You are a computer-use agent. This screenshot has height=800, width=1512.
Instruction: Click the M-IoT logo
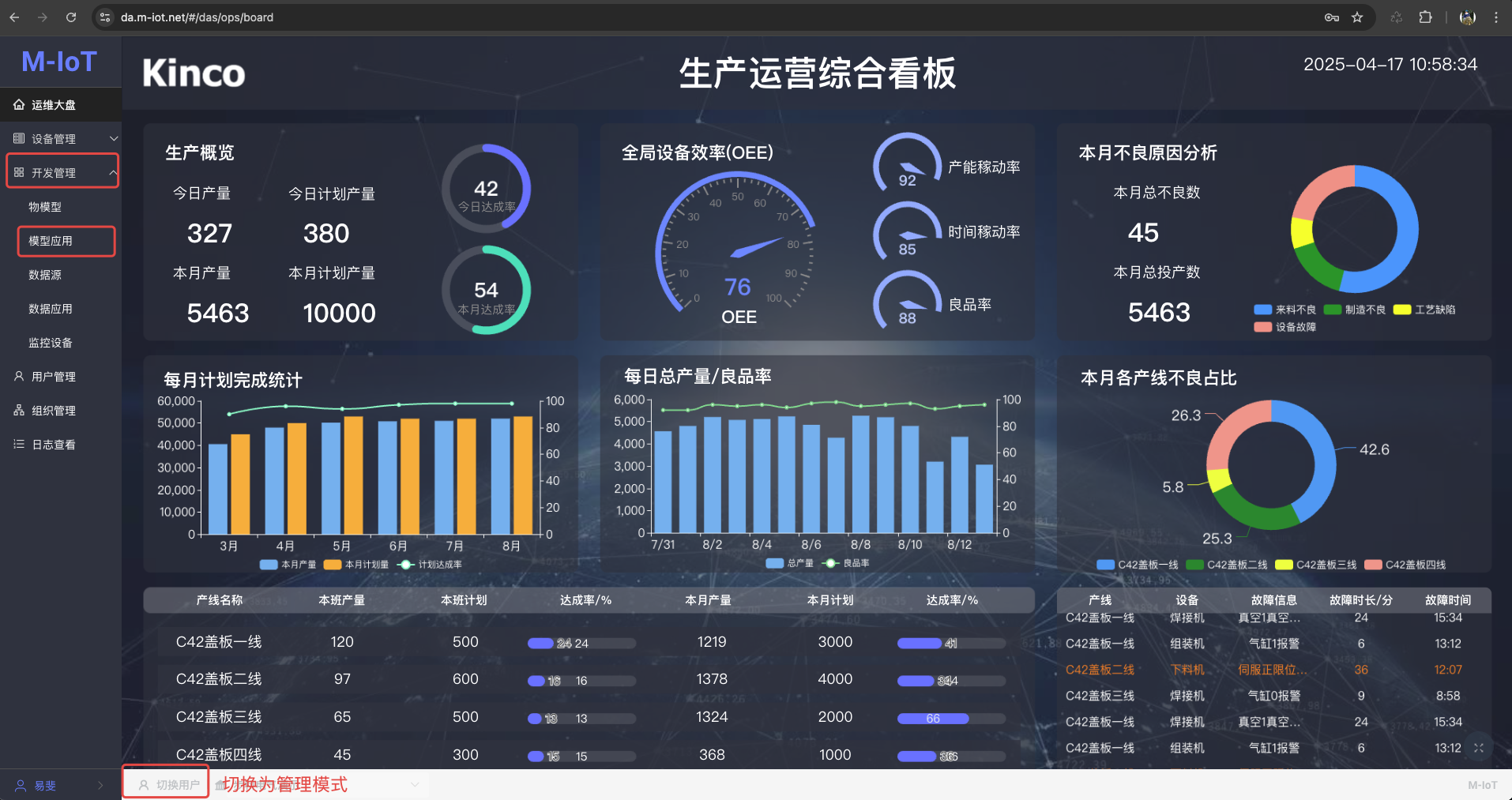tap(59, 61)
